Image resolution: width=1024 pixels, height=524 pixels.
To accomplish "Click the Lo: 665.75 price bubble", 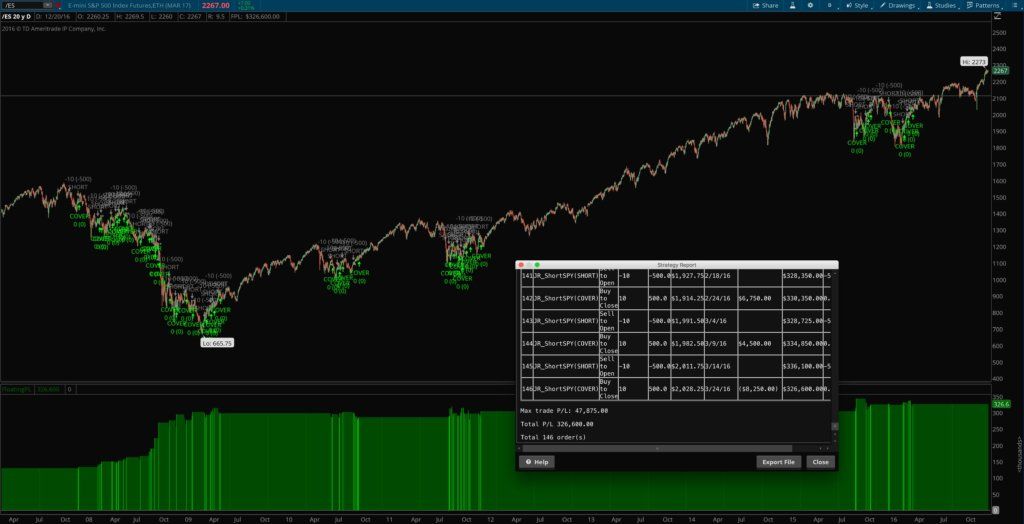I will tap(217, 342).
